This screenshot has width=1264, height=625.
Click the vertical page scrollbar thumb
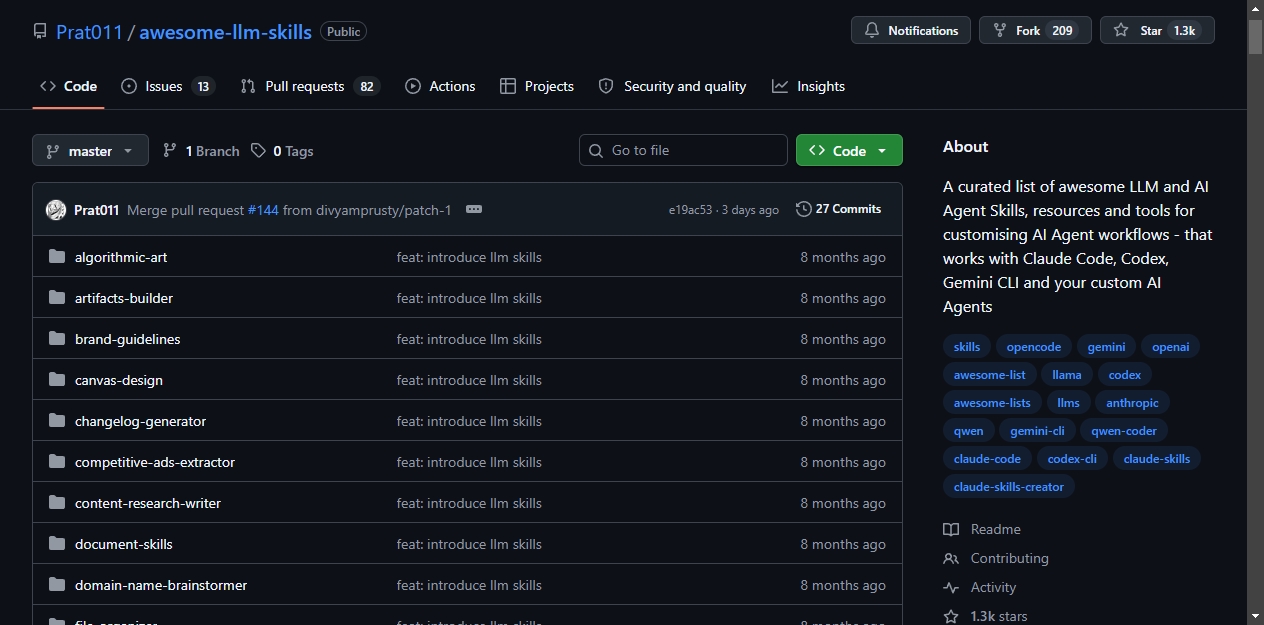[1255, 35]
